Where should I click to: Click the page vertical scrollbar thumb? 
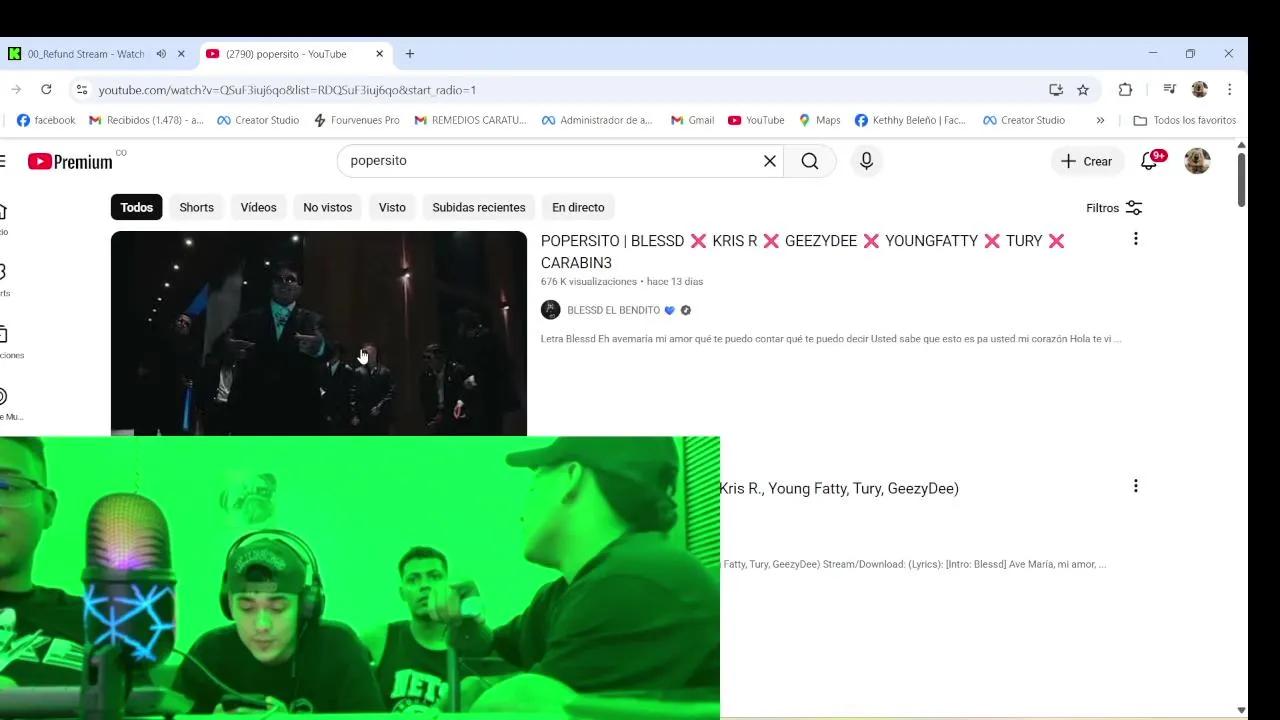(x=1241, y=180)
